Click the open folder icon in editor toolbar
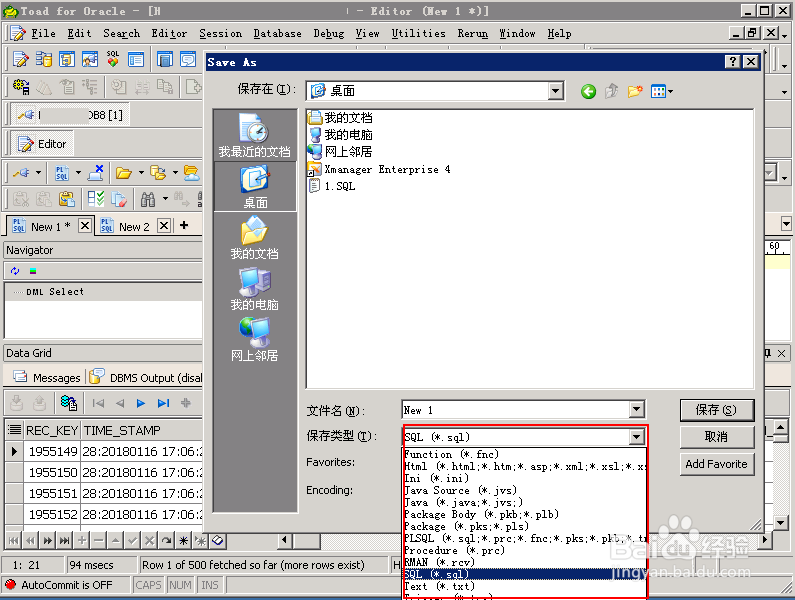This screenshot has height=600, width=795. (x=123, y=173)
